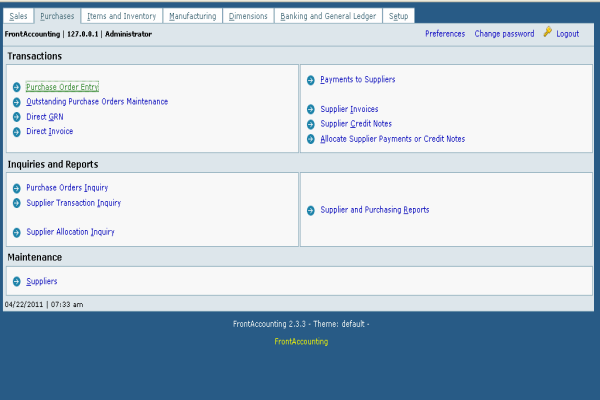Click arrow icon beside Direct Invoice
The height and width of the screenshot is (400, 600).
[x=16, y=132]
